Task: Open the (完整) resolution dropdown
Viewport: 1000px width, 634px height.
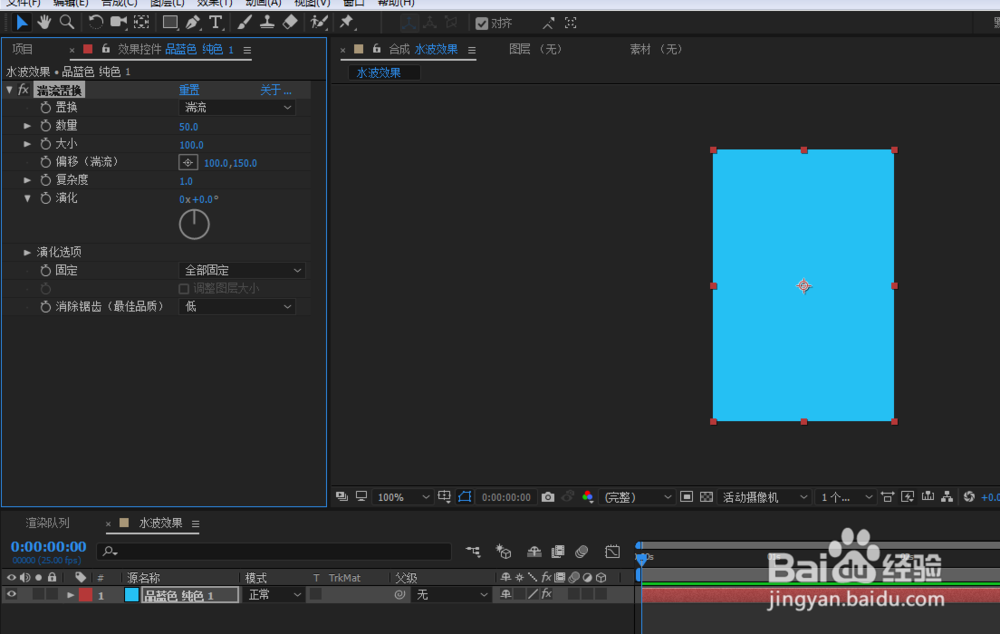Action: (x=636, y=497)
